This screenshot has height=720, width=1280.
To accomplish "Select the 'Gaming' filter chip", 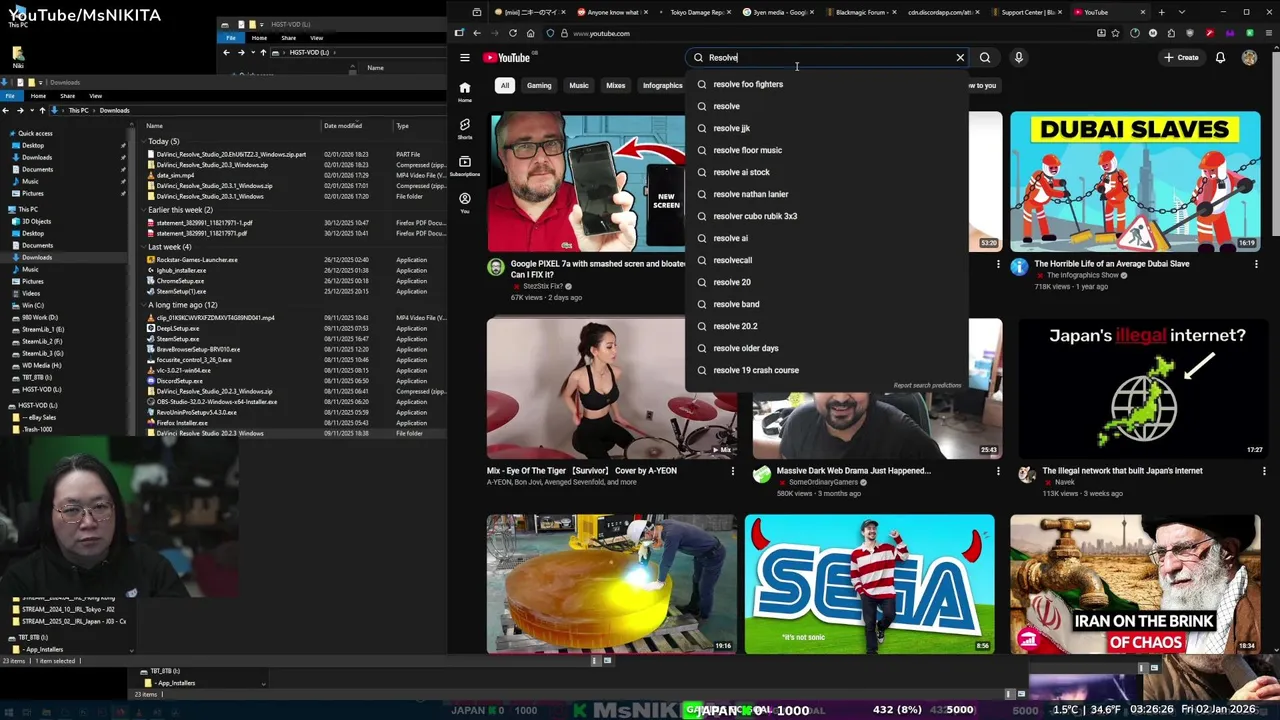I will point(539,86).
